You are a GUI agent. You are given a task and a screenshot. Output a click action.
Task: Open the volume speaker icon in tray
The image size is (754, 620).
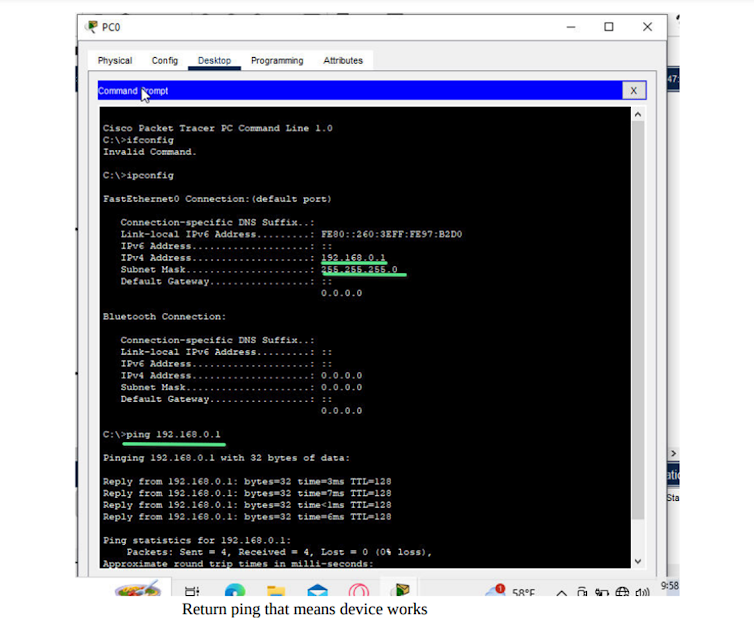[642, 592]
